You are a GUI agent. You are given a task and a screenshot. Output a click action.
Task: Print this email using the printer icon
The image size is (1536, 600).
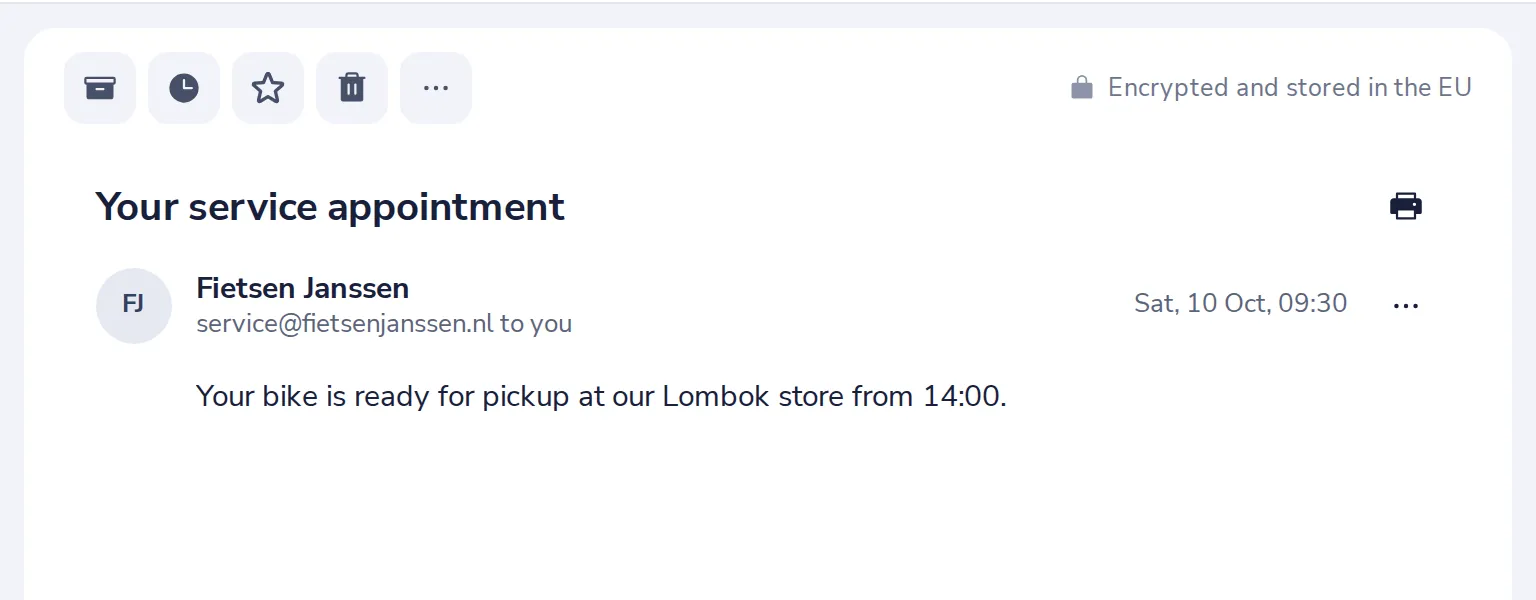click(1406, 206)
